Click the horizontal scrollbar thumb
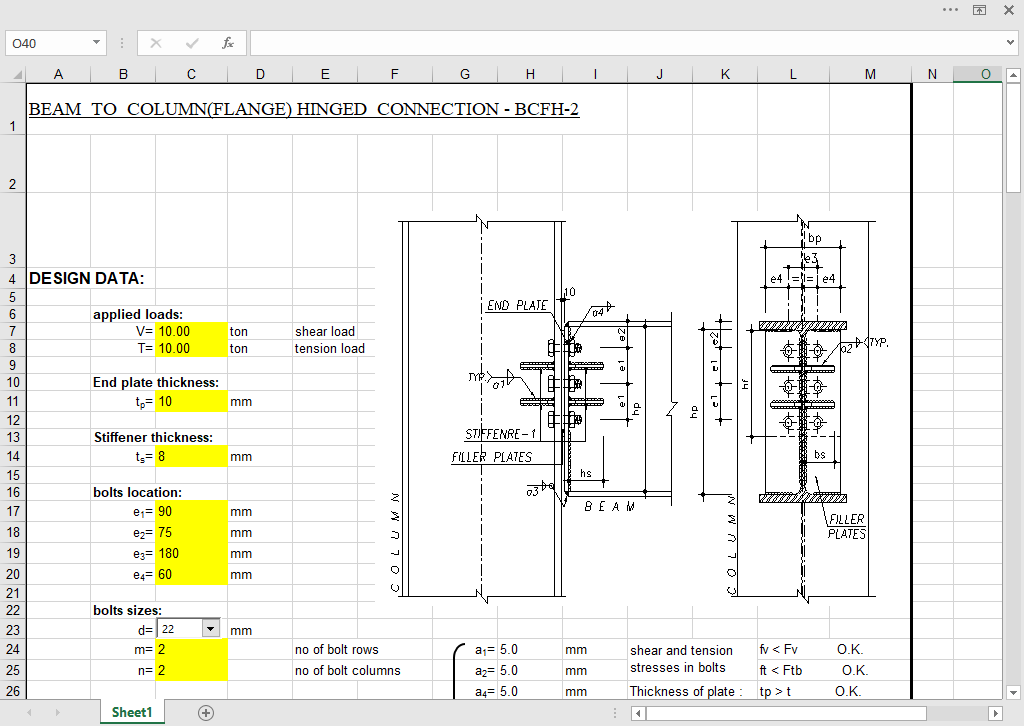 click(786, 713)
